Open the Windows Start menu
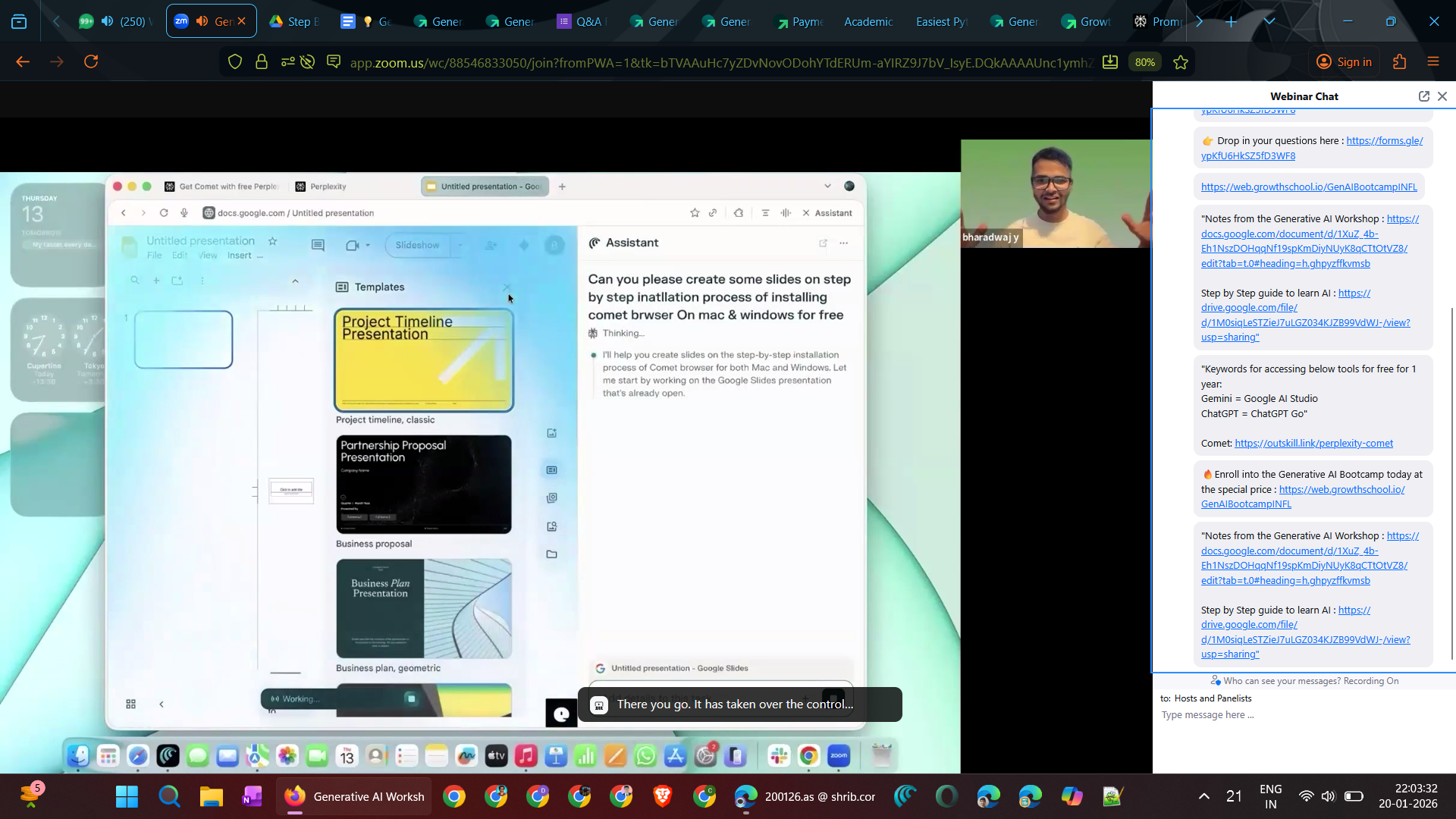Viewport: 1456px width, 819px height. click(x=127, y=797)
